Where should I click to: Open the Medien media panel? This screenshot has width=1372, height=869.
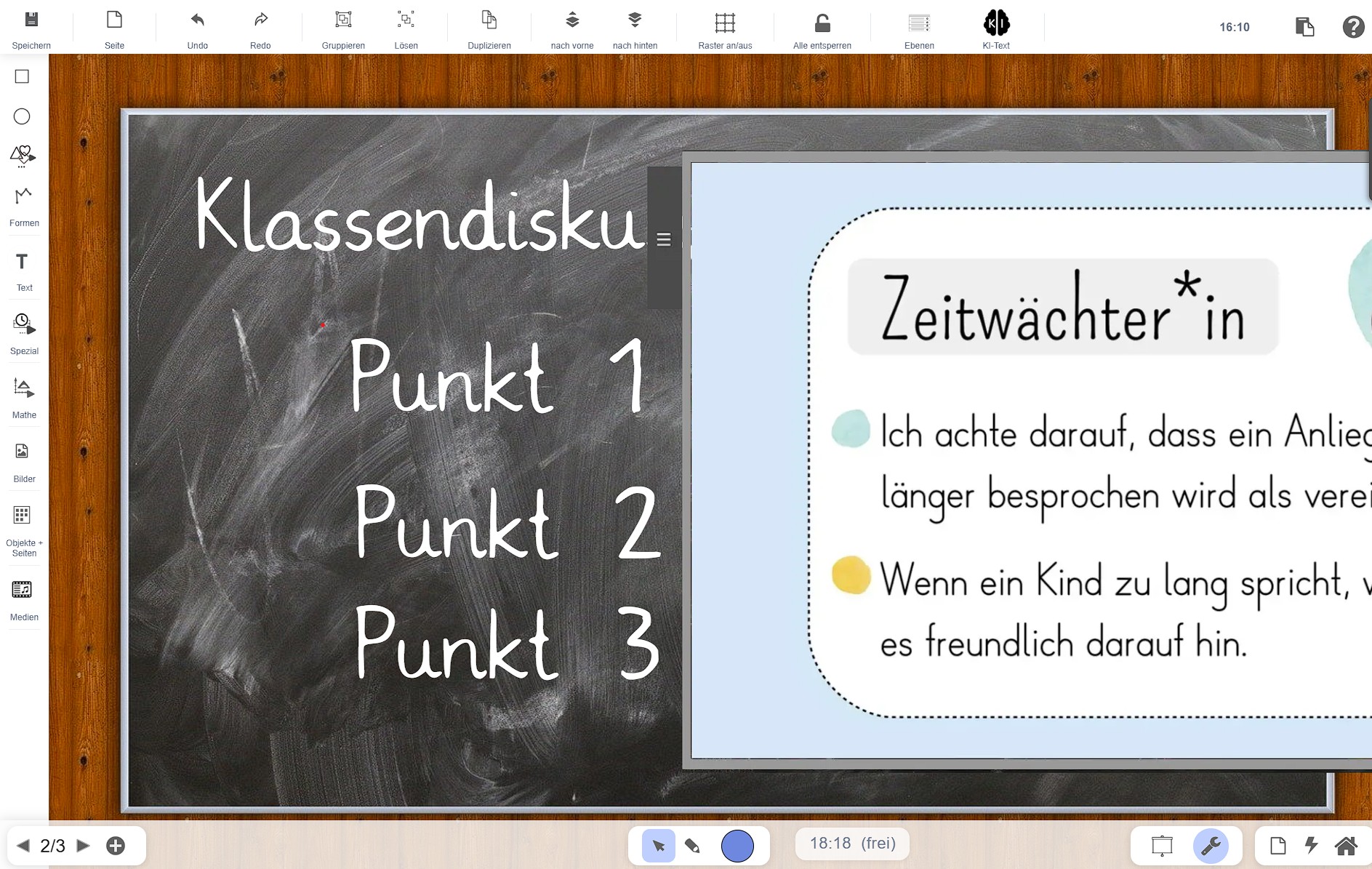(x=22, y=589)
